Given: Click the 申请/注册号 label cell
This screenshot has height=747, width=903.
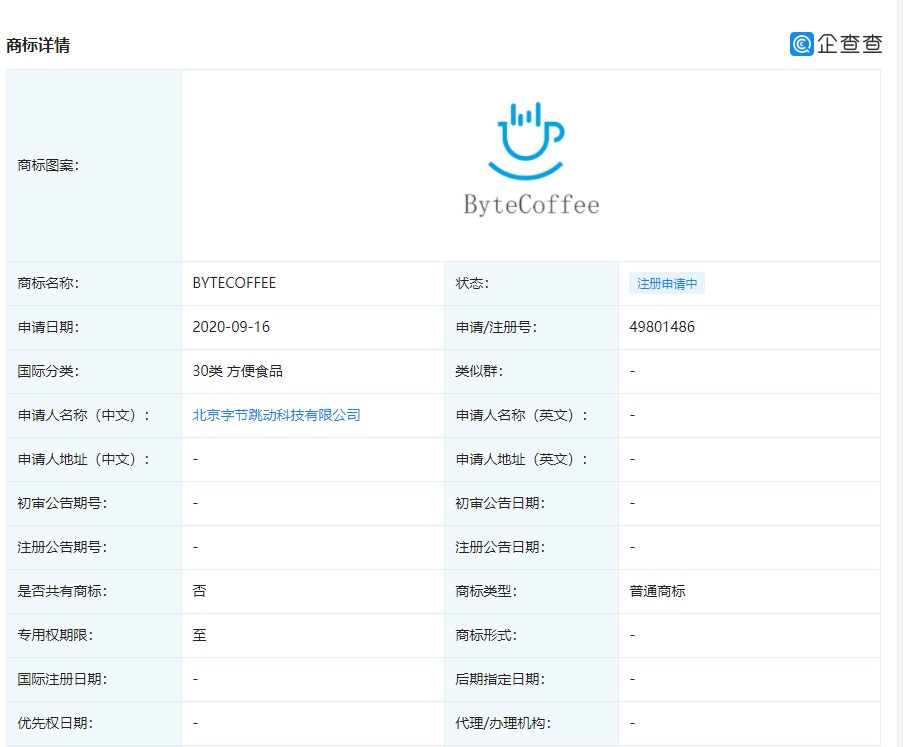Looking at the screenshot, I should [x=496, y=327].
